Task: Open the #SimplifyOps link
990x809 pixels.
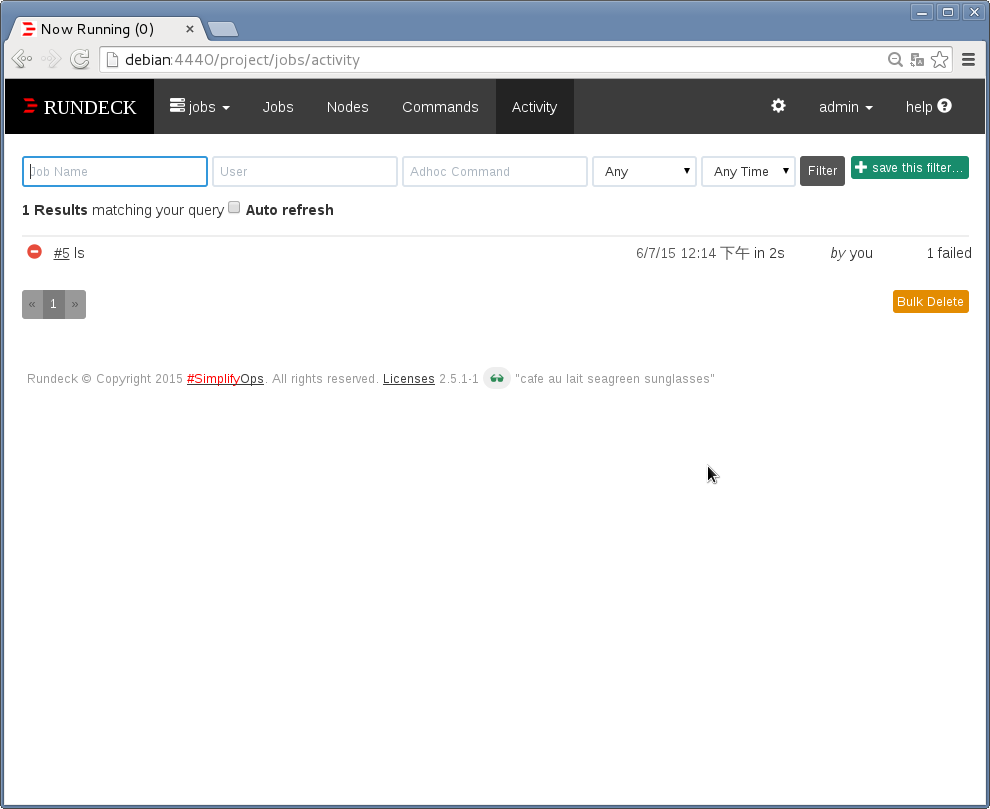Action: click(225, 378)
